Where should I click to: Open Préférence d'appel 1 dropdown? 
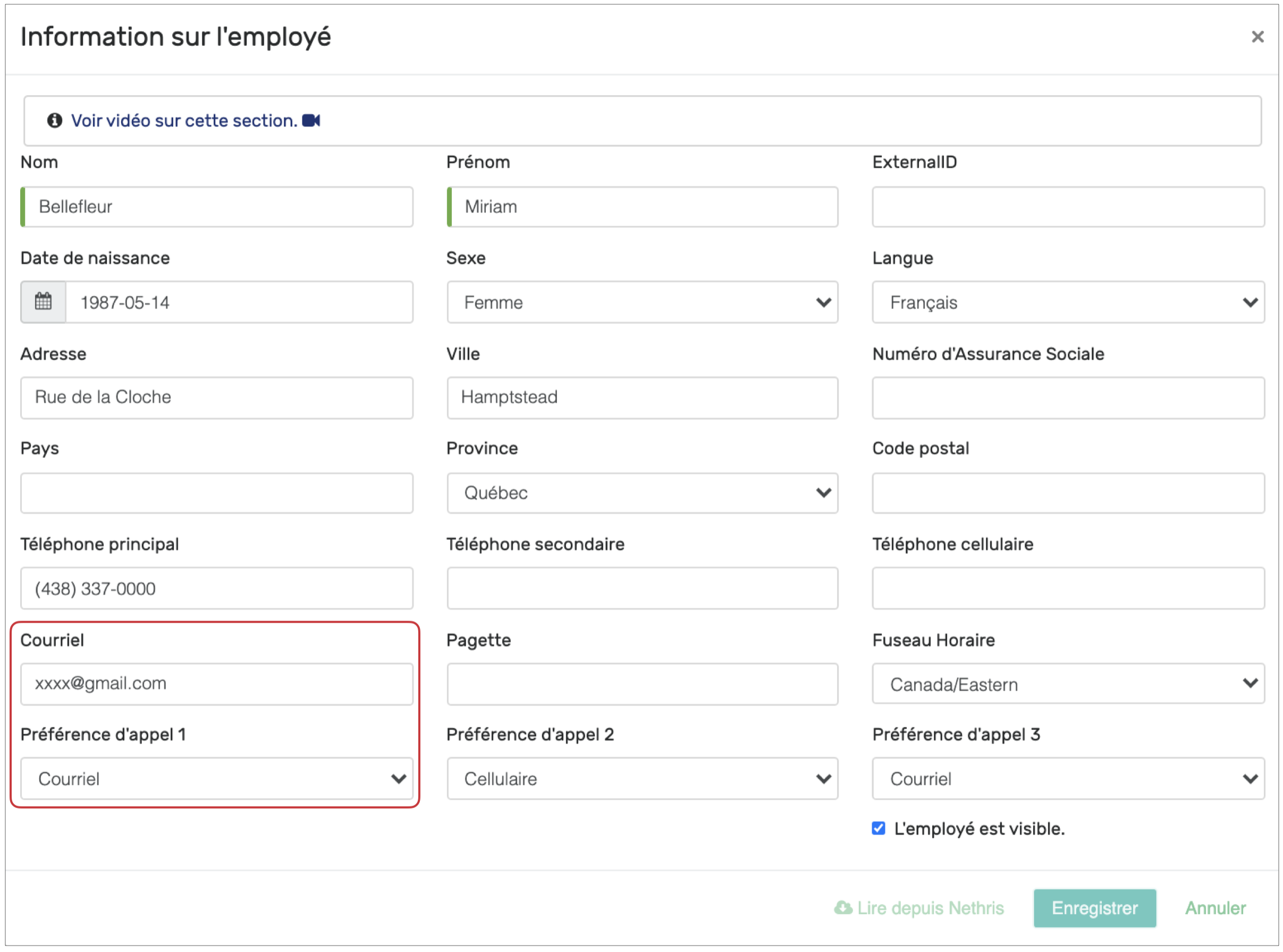(x=217, y=779)
